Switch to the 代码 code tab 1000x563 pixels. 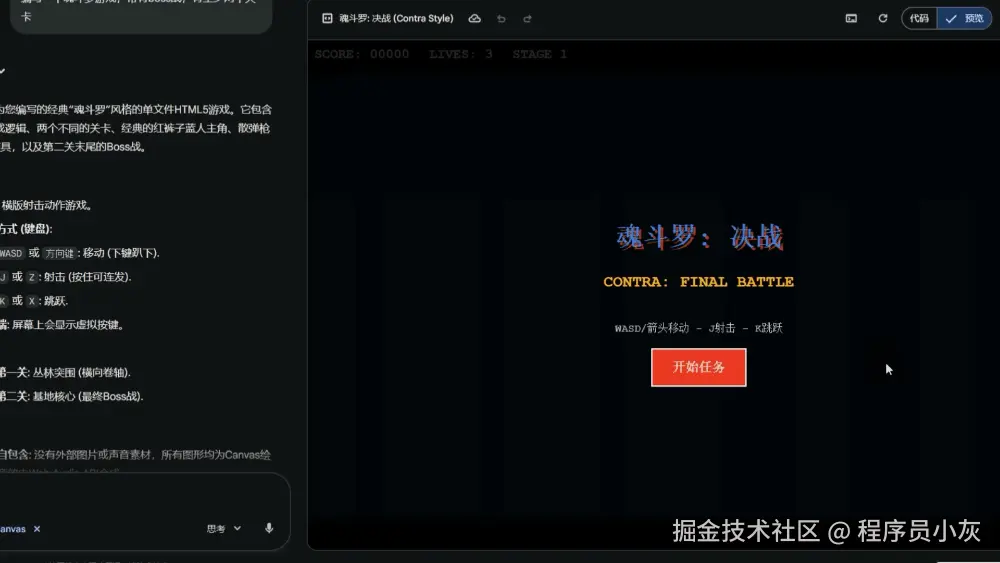919,18
